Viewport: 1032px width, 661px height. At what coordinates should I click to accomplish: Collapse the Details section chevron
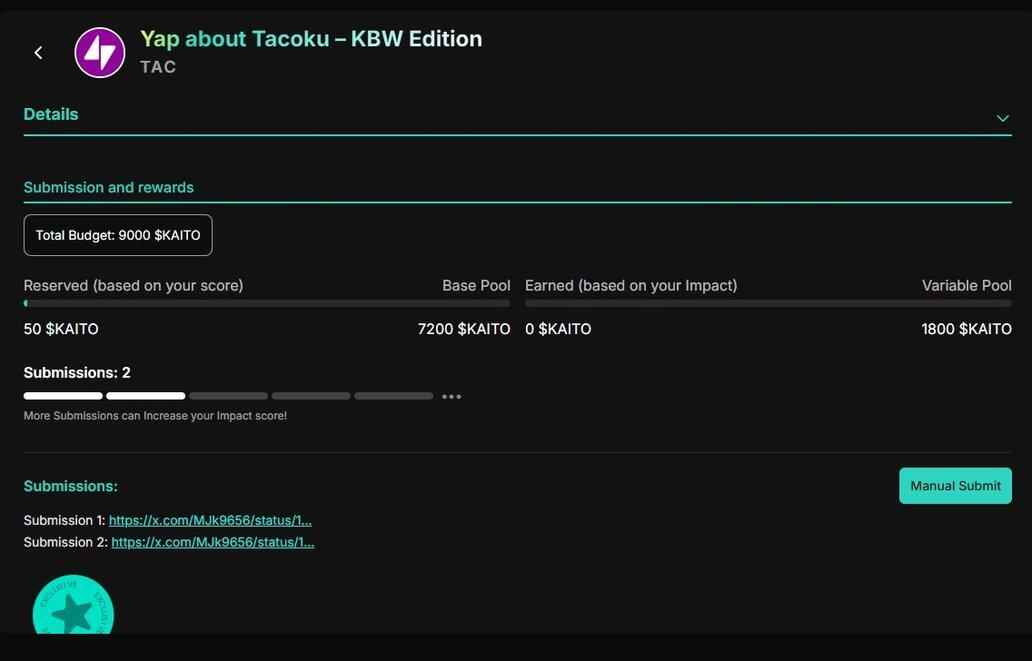point(1002,119)
